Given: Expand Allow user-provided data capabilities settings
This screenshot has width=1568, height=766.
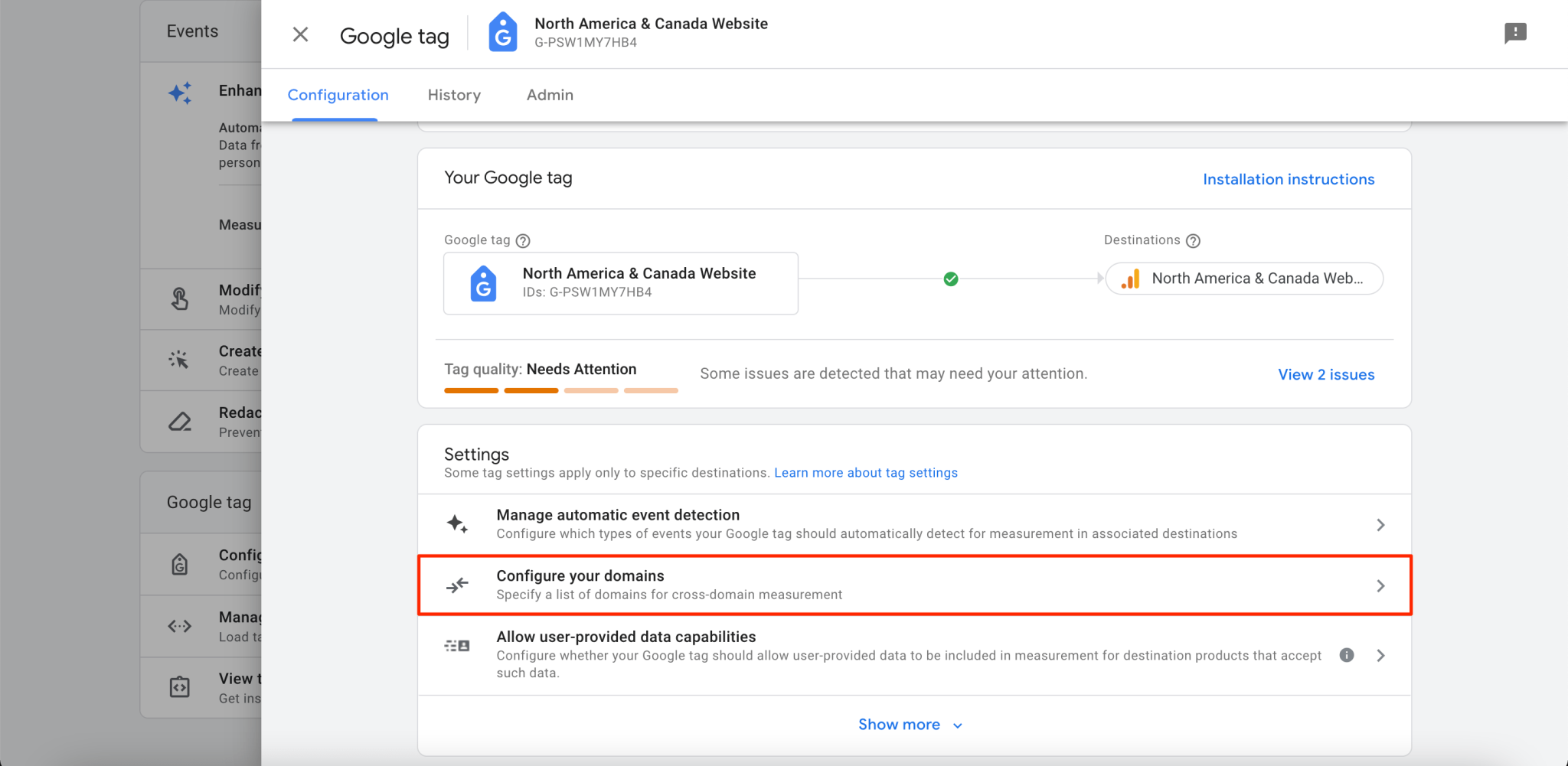Looking at the screenshot, I should [x=1381, y=655].
